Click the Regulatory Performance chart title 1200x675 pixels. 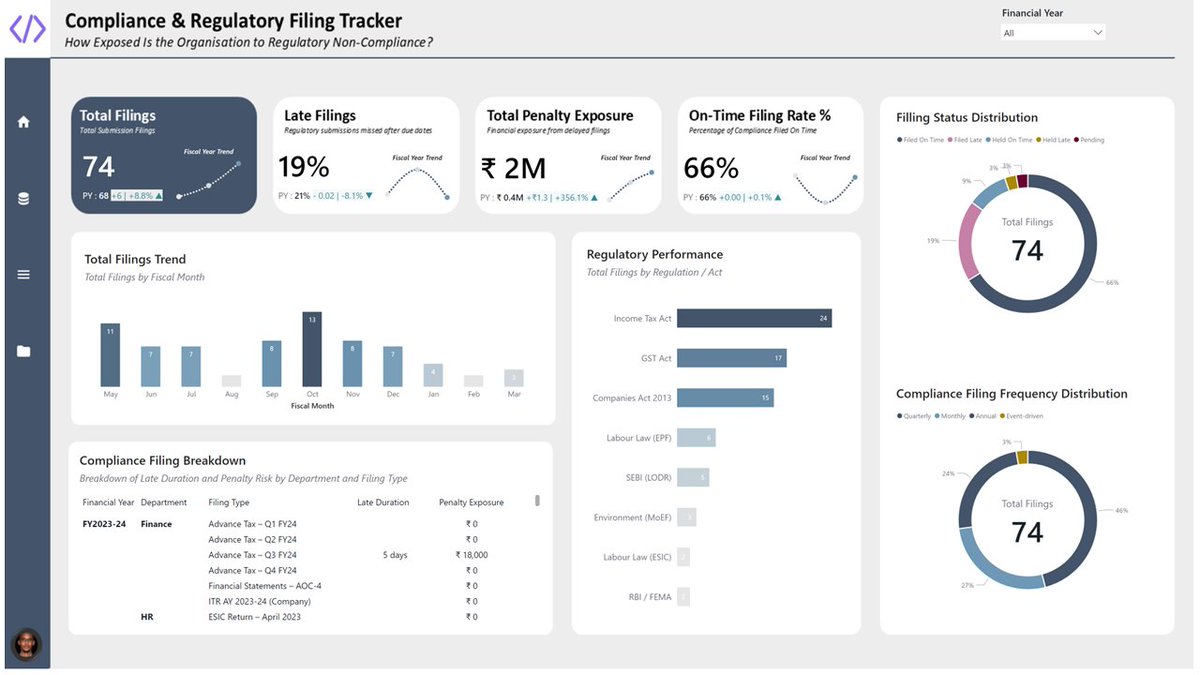tap(655, 255)
